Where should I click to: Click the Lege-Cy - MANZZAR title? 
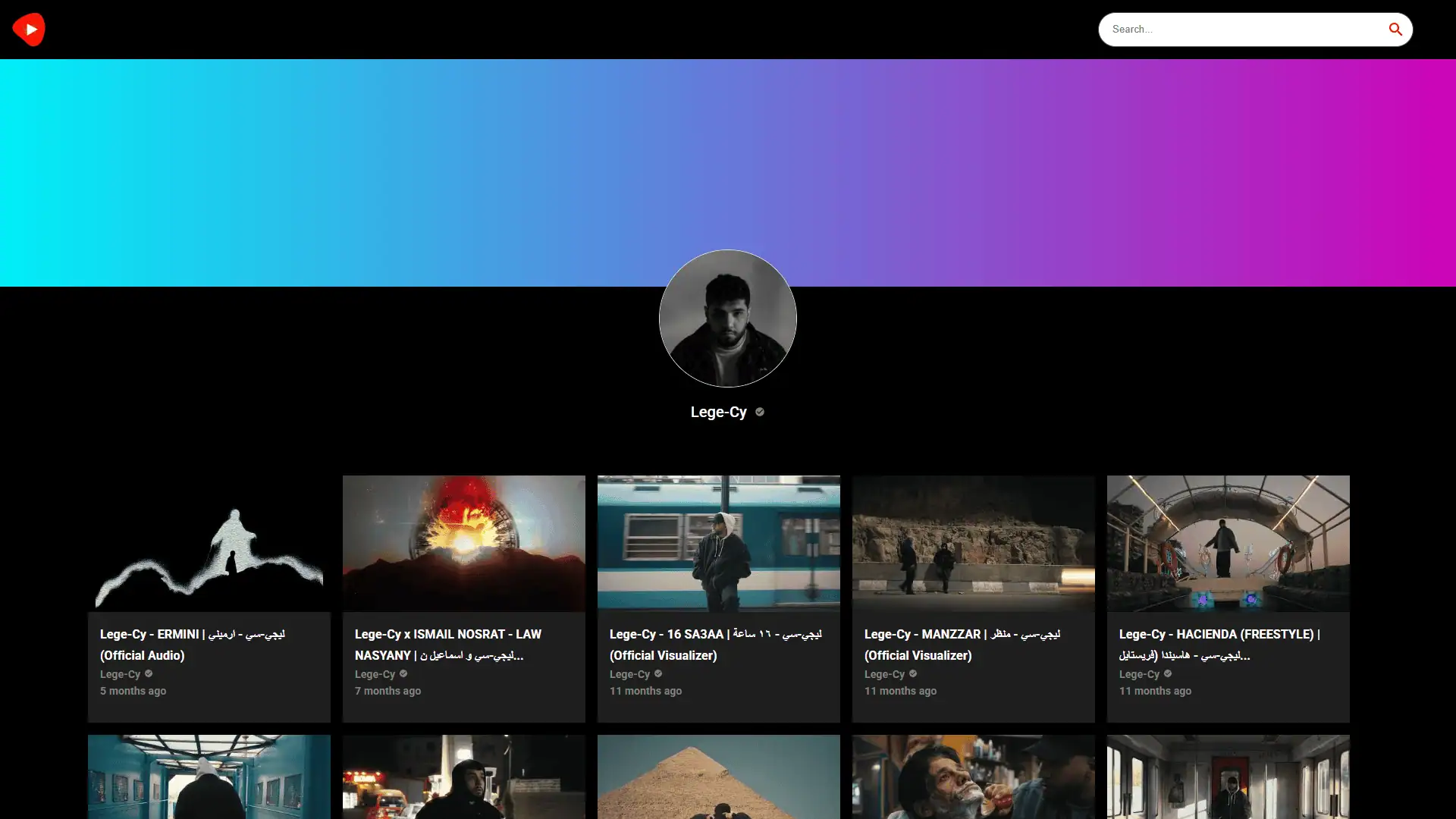(x=962, y=645)
